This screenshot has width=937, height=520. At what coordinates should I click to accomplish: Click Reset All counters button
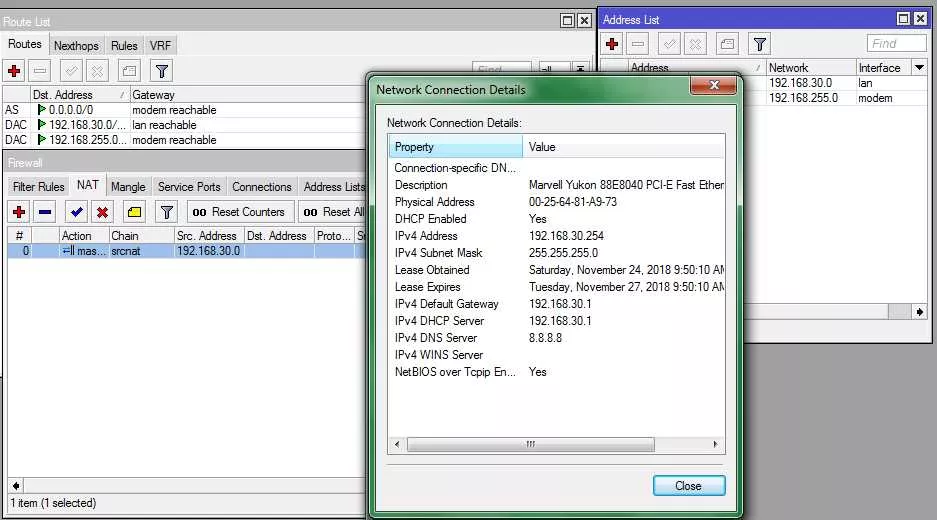(x=332, y=212)
